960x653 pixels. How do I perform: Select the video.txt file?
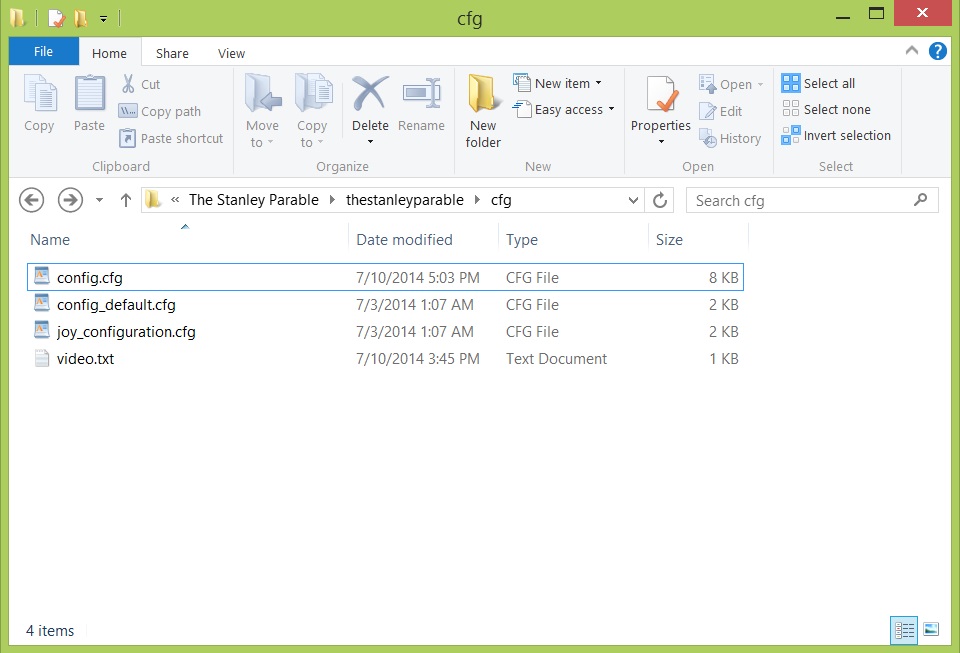[x=385, y=358]
